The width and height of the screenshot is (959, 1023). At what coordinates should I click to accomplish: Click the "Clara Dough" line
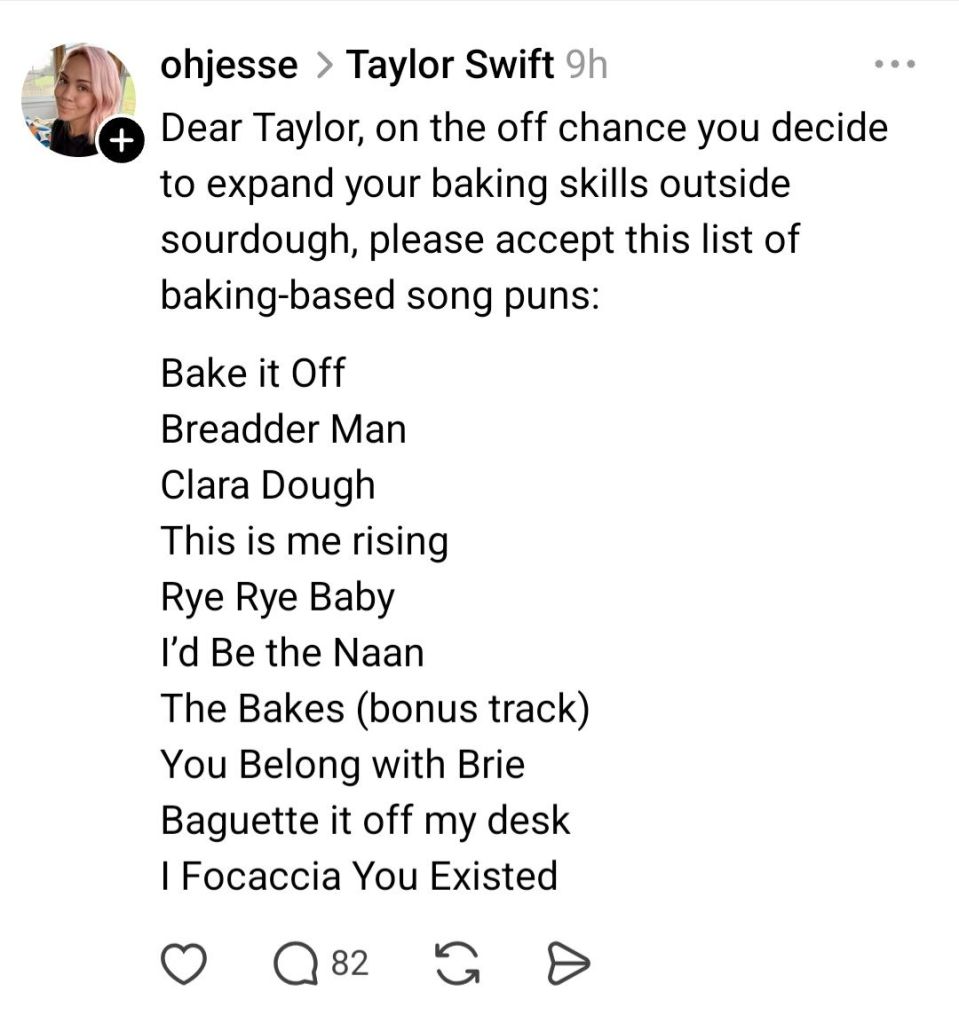click(x=268, y=486)
